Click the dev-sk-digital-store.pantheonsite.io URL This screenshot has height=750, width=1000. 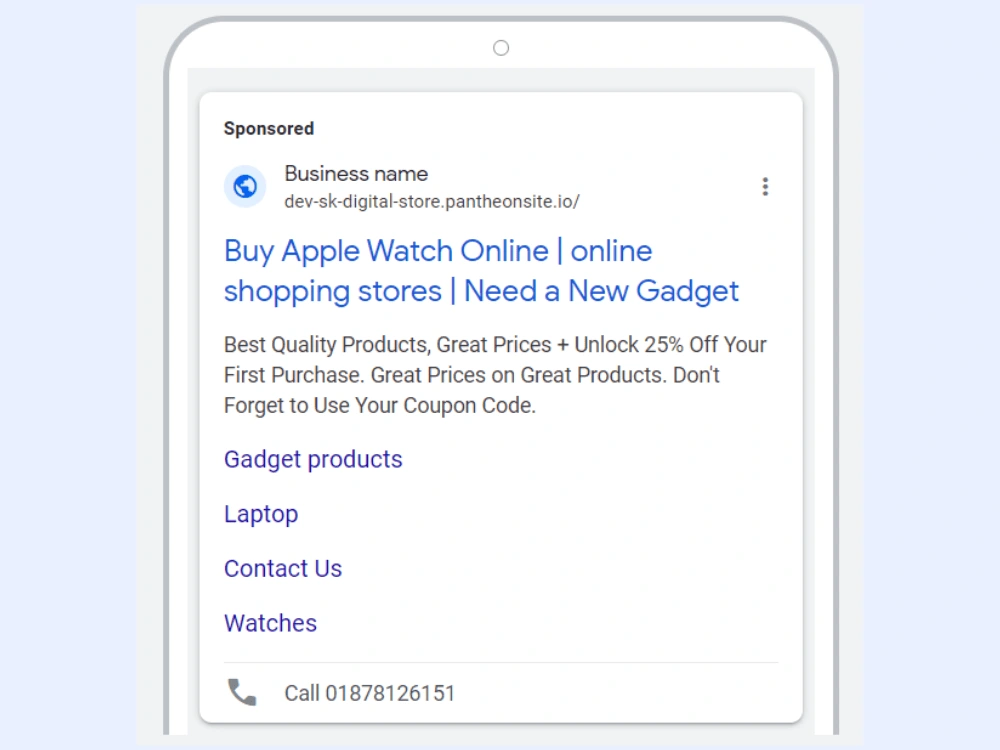[x=432, y=202]
